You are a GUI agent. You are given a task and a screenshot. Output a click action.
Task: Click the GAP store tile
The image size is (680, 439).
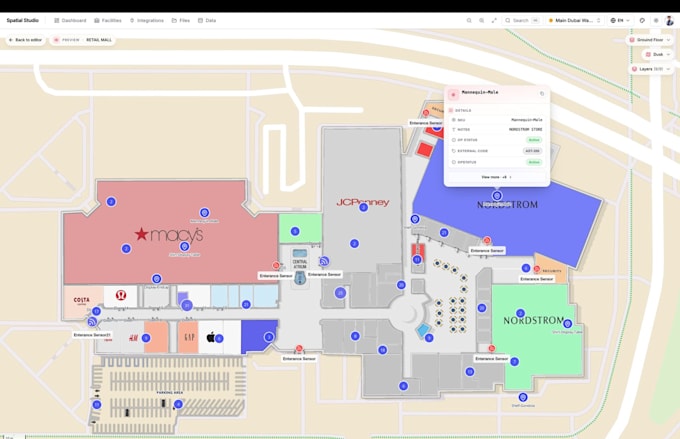189,337
